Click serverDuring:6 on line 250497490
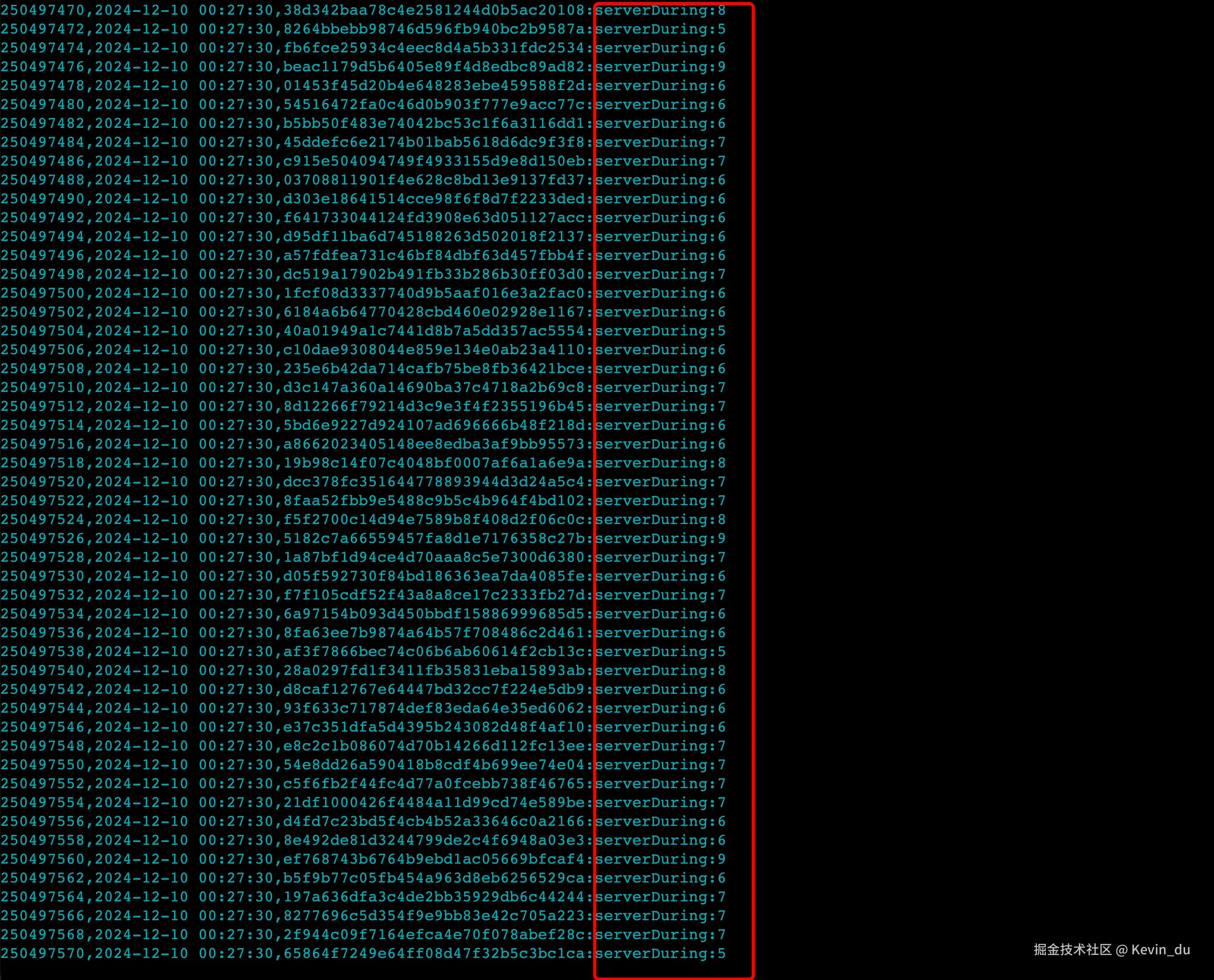Image resolution: width=1214 pixels, height=980 pixels. point(660,199)
